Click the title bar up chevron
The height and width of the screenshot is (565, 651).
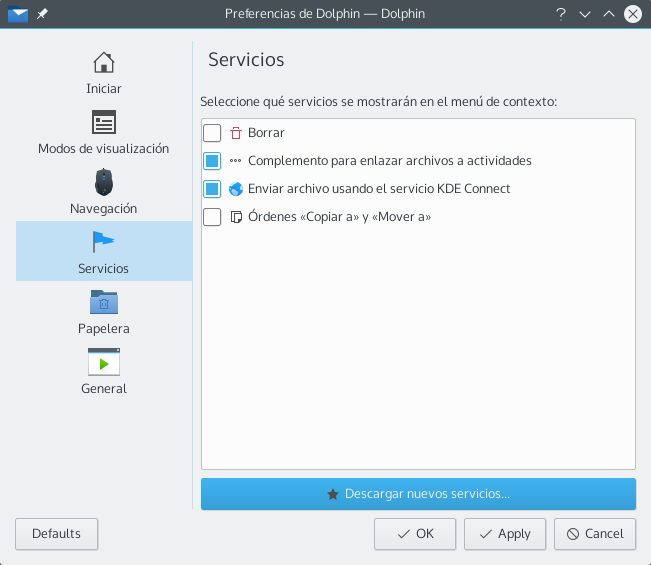click(609, 14)
